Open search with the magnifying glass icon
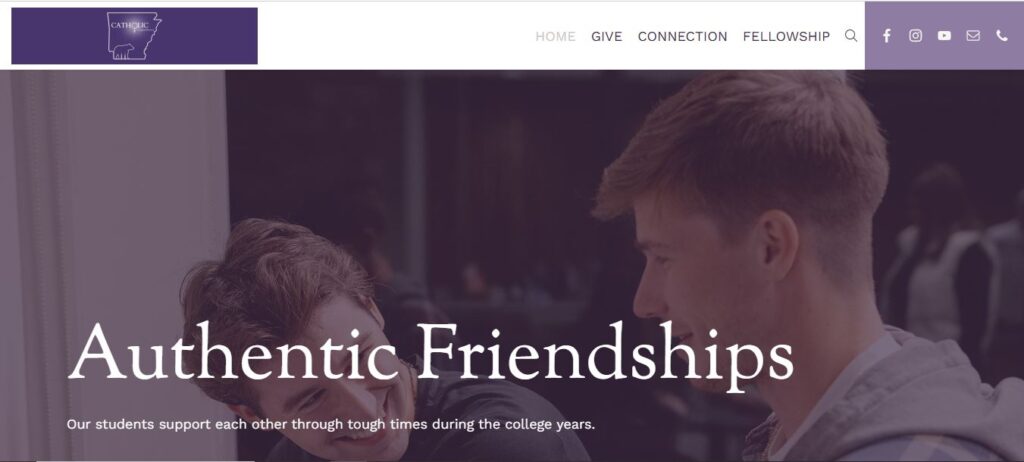This screenshot has height=462, width=1024. (x=851, y=36)
